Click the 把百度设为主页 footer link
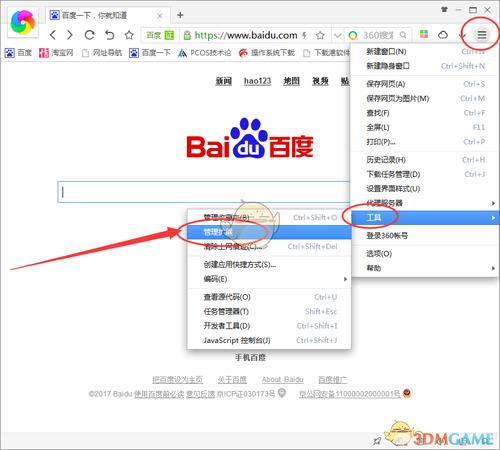Viewport: 500px width, 450px height. tap(178, 379)
